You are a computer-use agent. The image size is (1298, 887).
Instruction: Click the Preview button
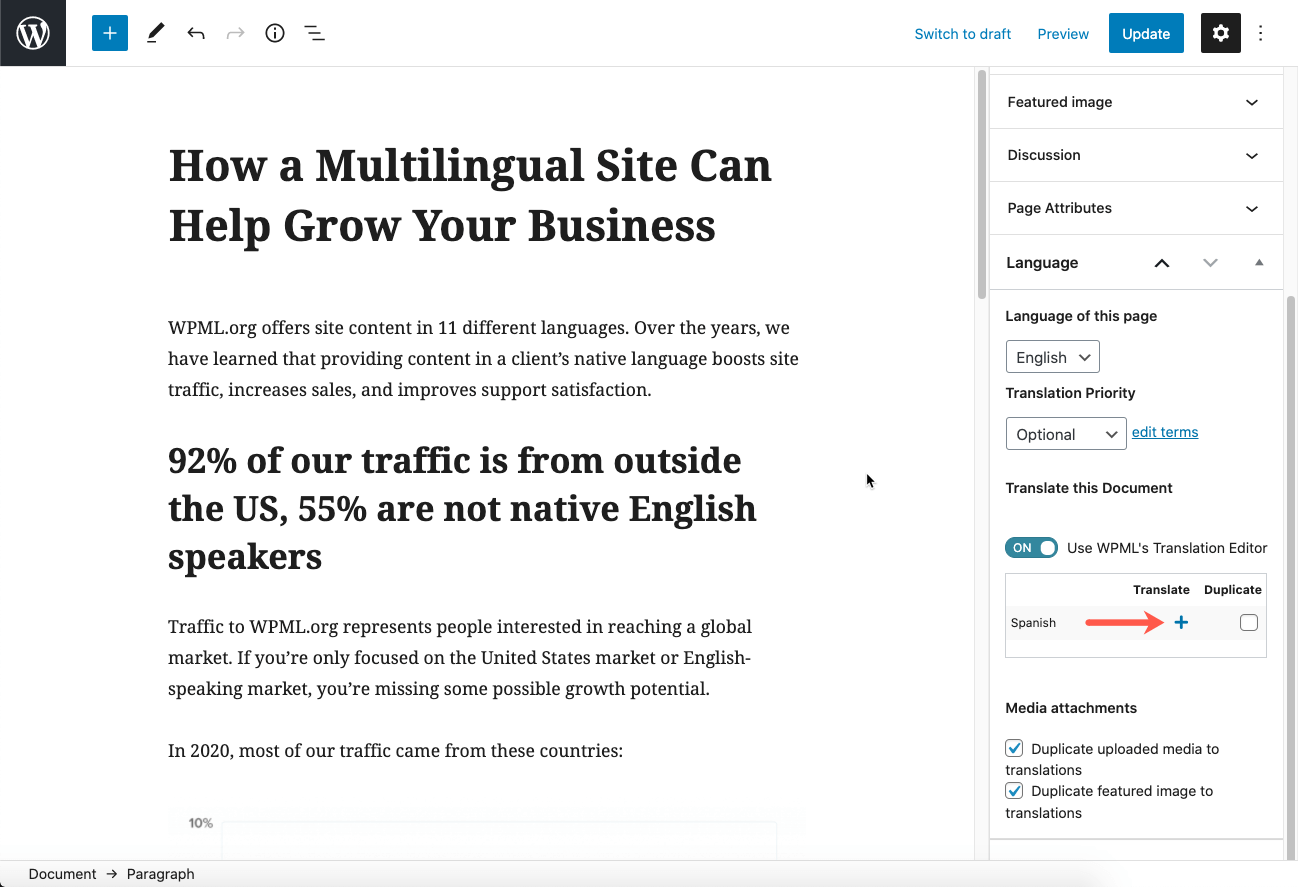click(x=1063, y=34)
